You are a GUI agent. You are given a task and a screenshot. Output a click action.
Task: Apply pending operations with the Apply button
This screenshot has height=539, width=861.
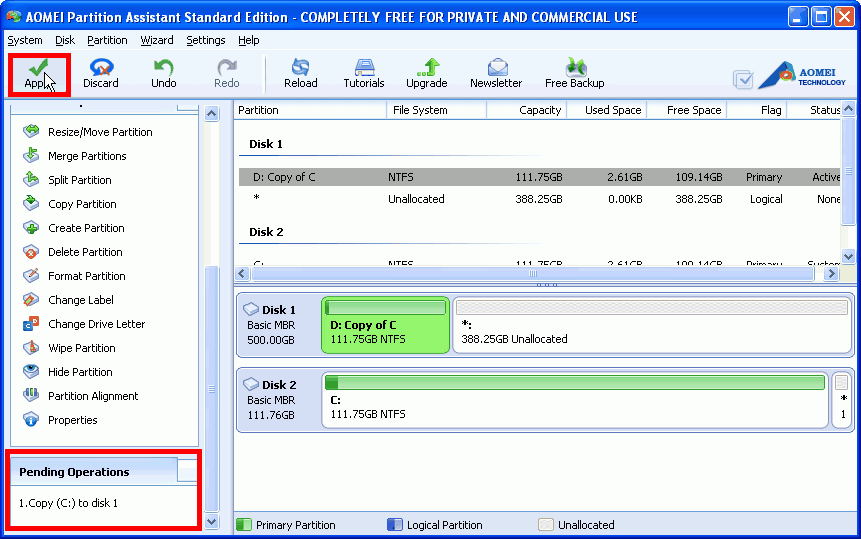click(39, 75)
